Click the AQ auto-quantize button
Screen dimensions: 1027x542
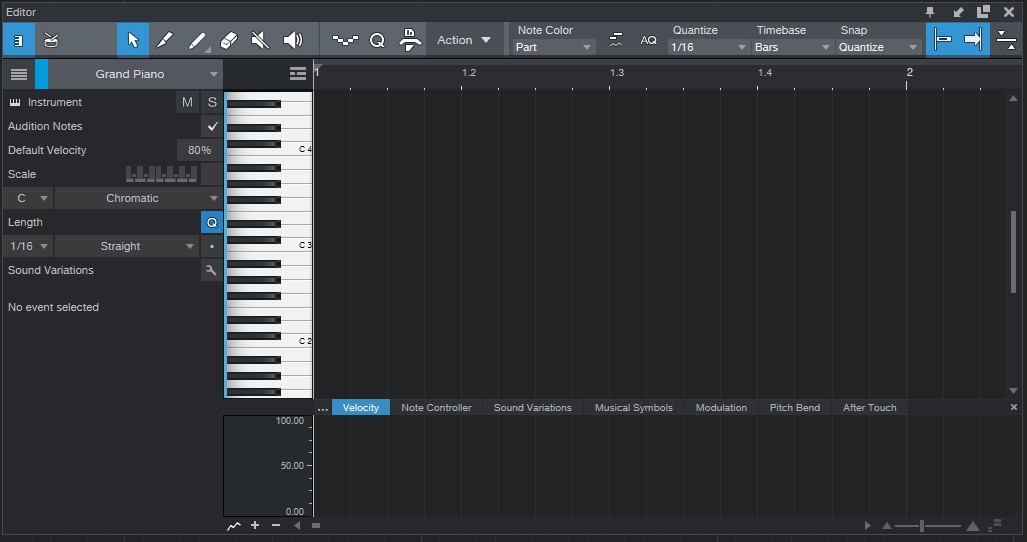pos(649,40)
